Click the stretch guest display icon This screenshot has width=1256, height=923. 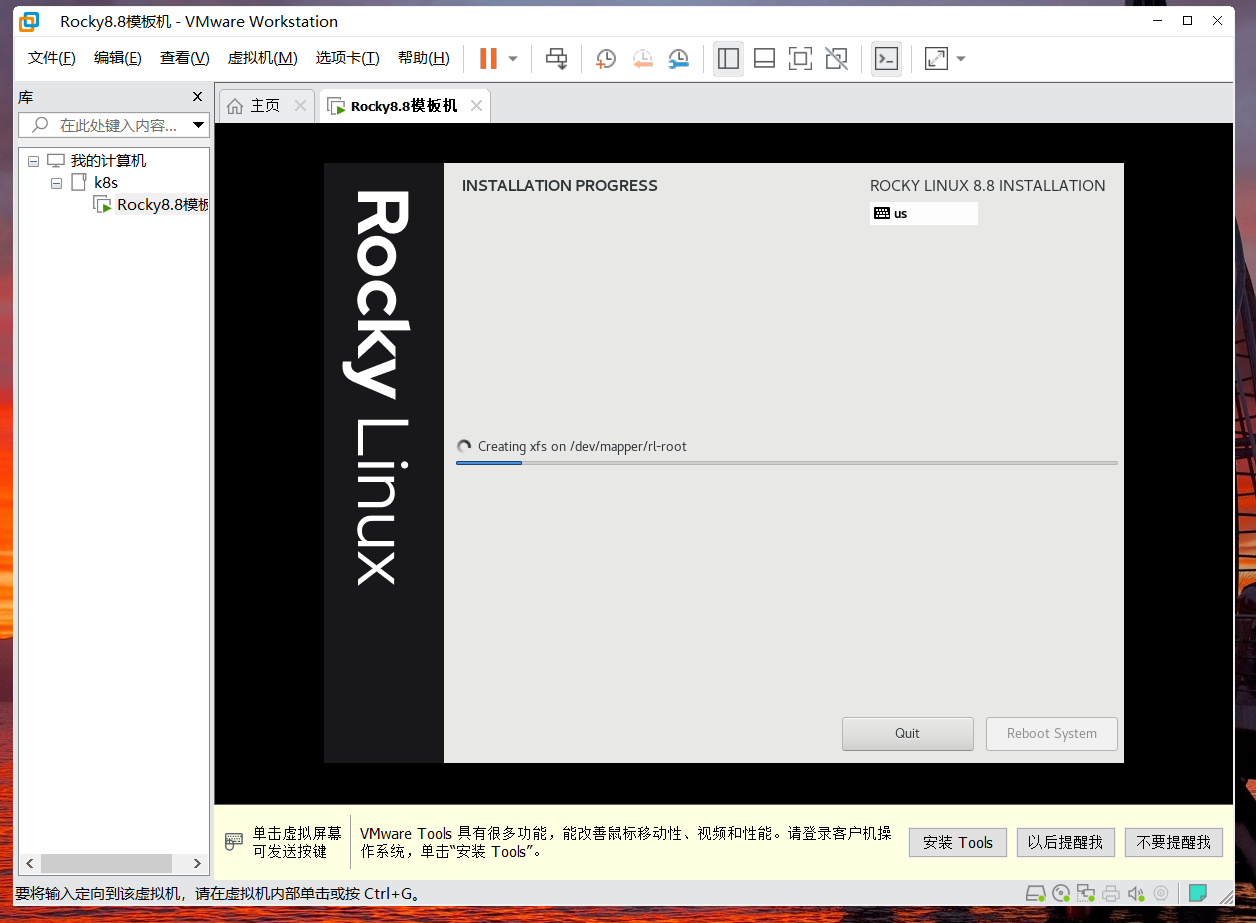[936, 58]
